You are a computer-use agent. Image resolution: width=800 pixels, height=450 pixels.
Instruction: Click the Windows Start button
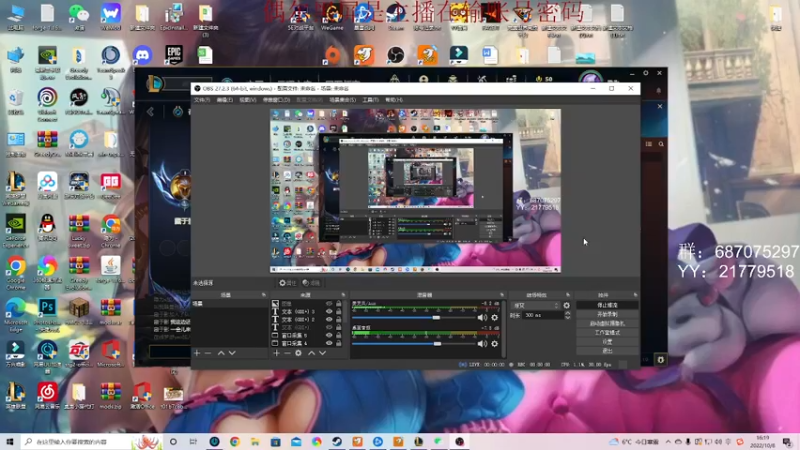coord(10,441)
